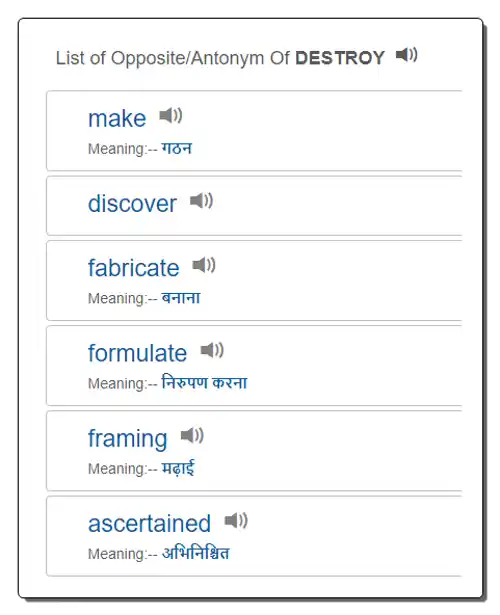
Task: Play audio for the word framing
Action: click(192, 435)
